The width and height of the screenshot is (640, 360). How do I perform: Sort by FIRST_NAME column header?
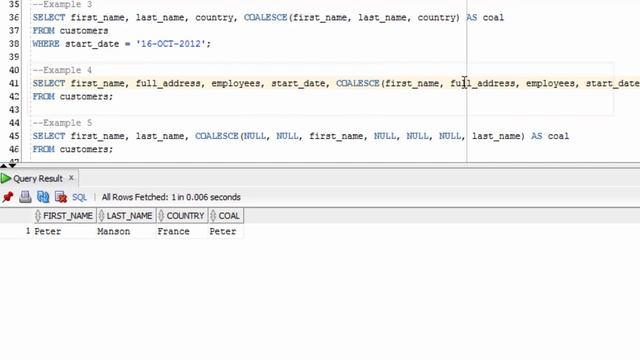(64, 216)
